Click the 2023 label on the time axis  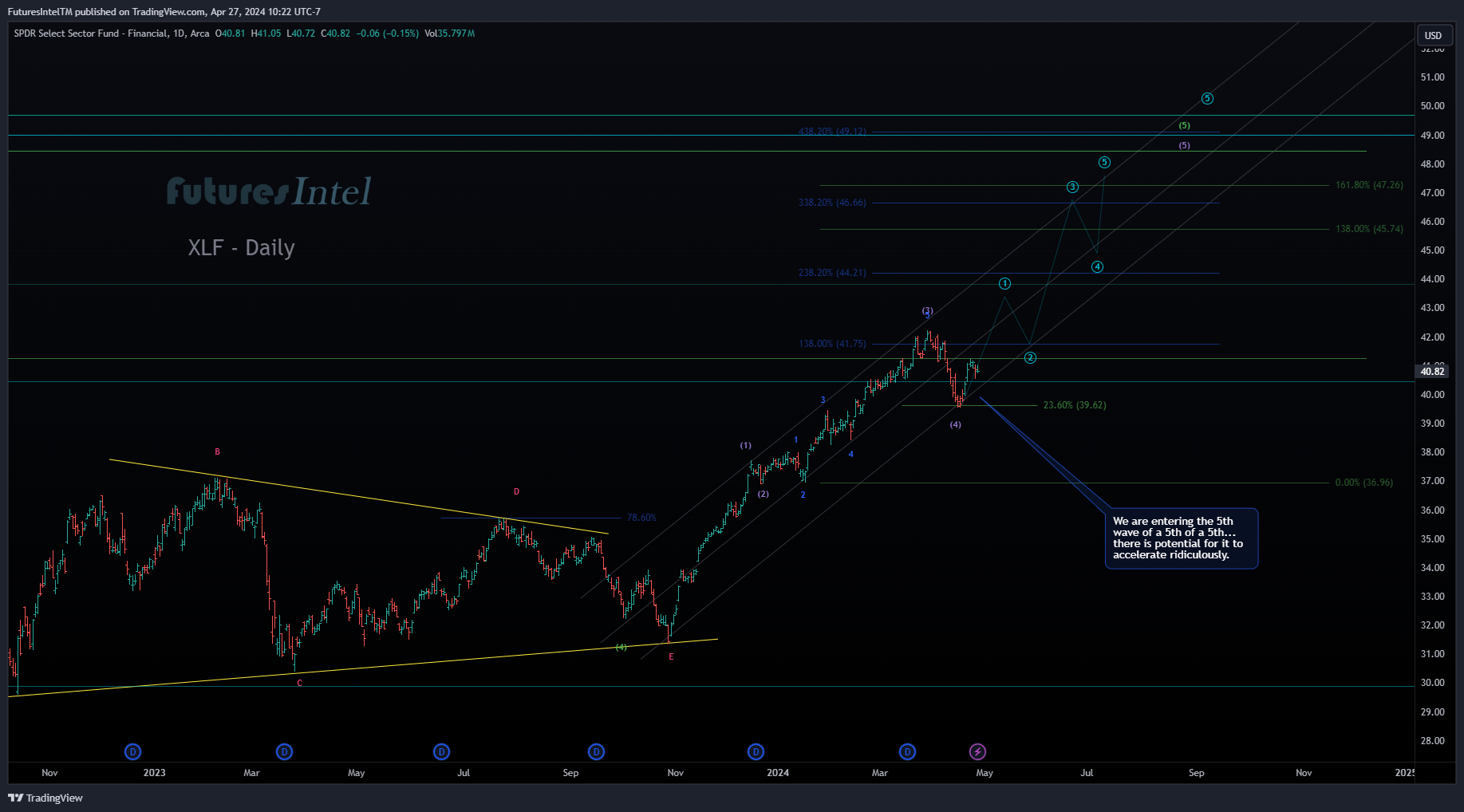coord(154,772)
